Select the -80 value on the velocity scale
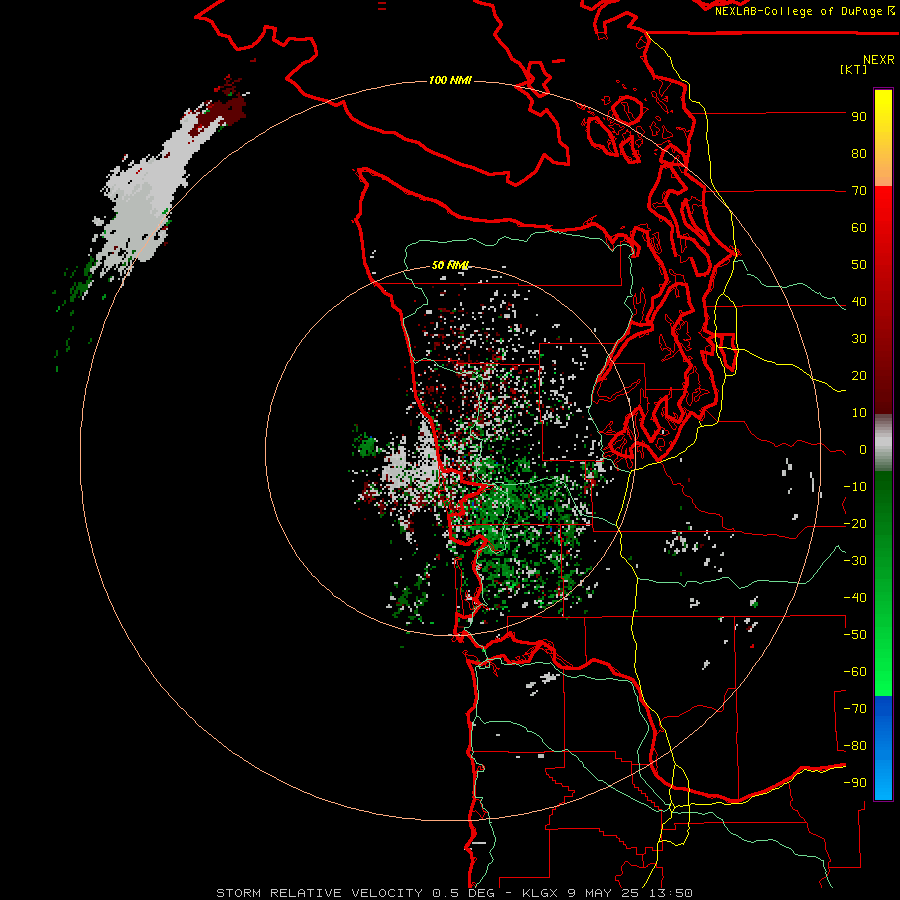The image size is (900, 900). click(855, 746)
